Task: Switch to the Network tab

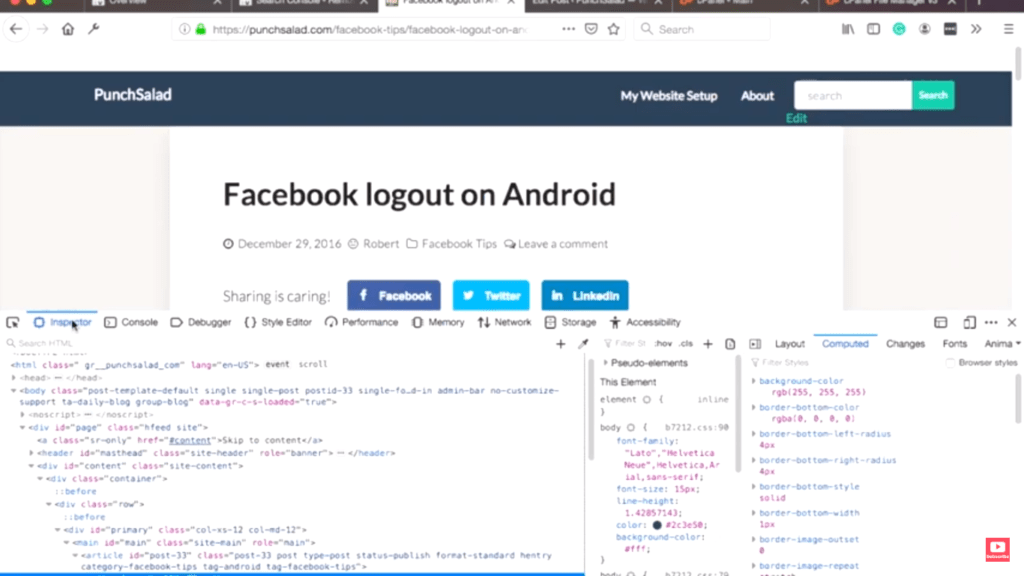Action: pyautogui.click(x=504, y=322)
